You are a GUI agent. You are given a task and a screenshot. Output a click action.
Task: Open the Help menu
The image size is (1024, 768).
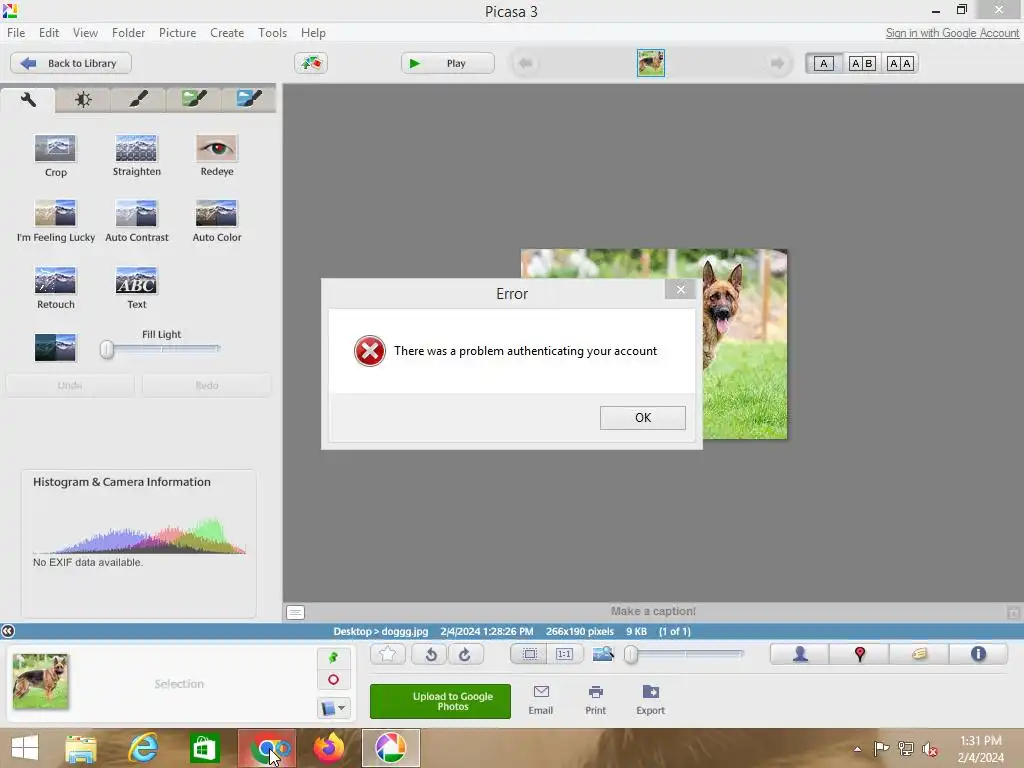[x=313, y=33]
